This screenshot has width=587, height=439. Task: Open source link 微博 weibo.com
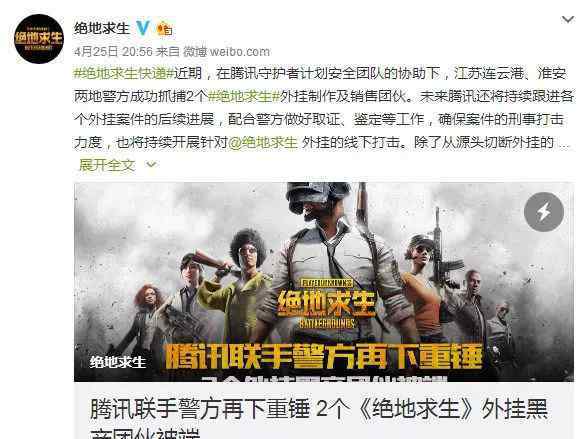tap(226, 51)
